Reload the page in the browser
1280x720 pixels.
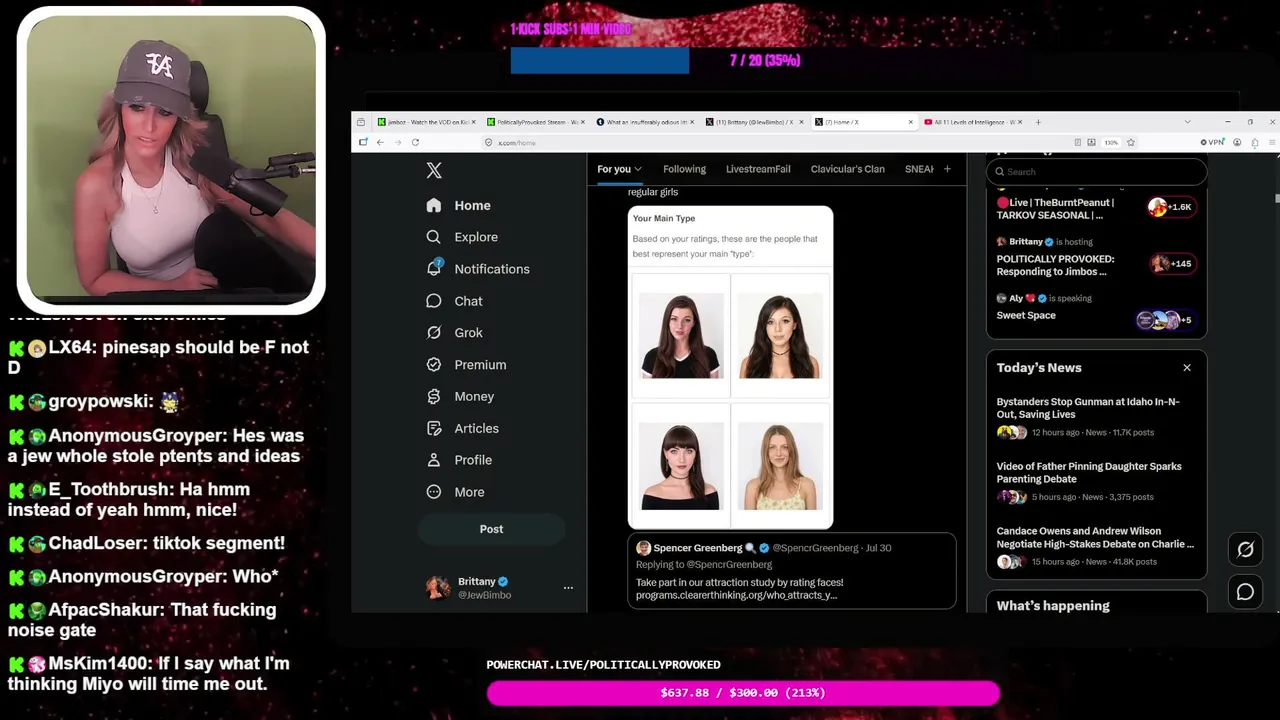click(415, 142)
